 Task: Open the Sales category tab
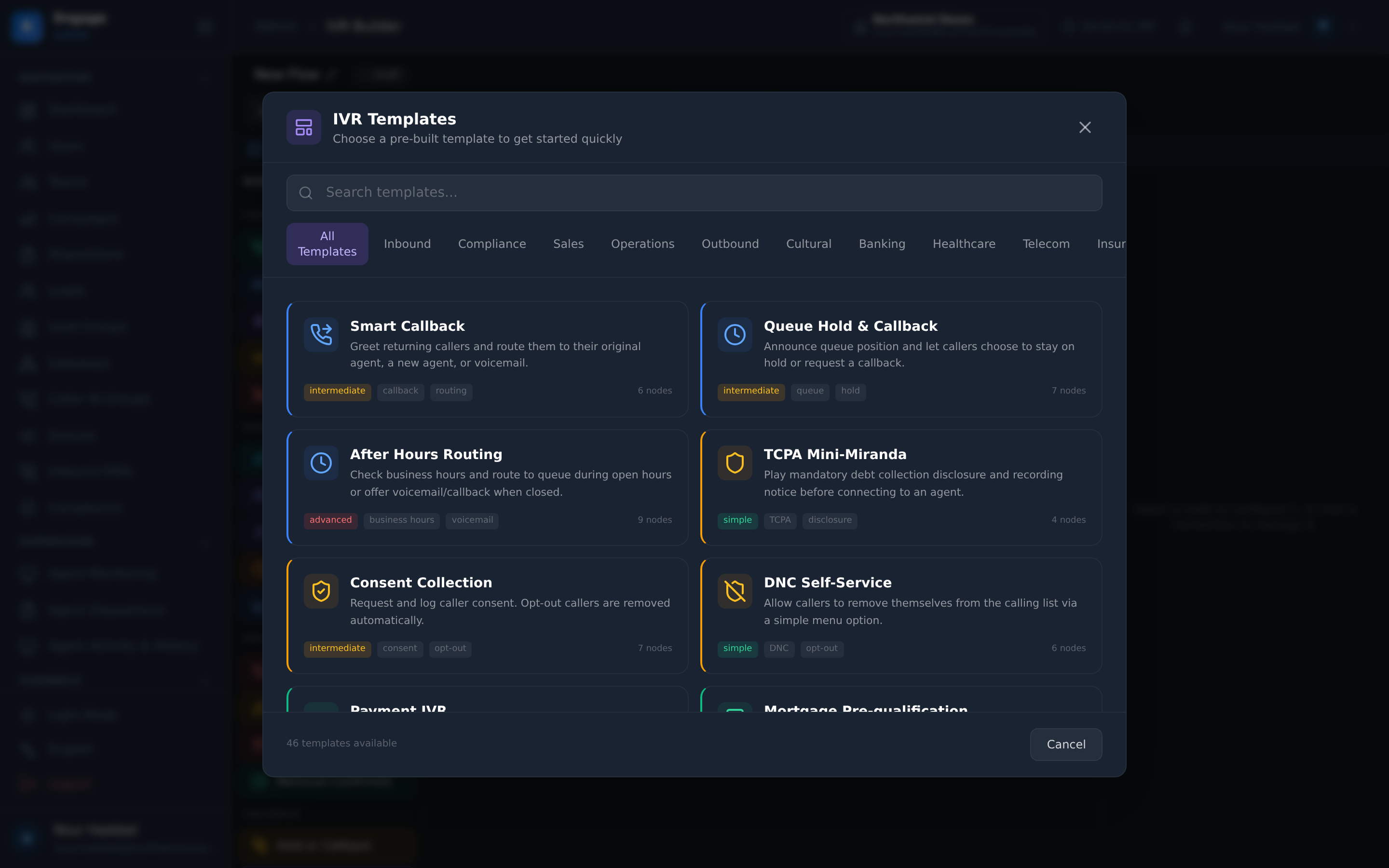568,244
